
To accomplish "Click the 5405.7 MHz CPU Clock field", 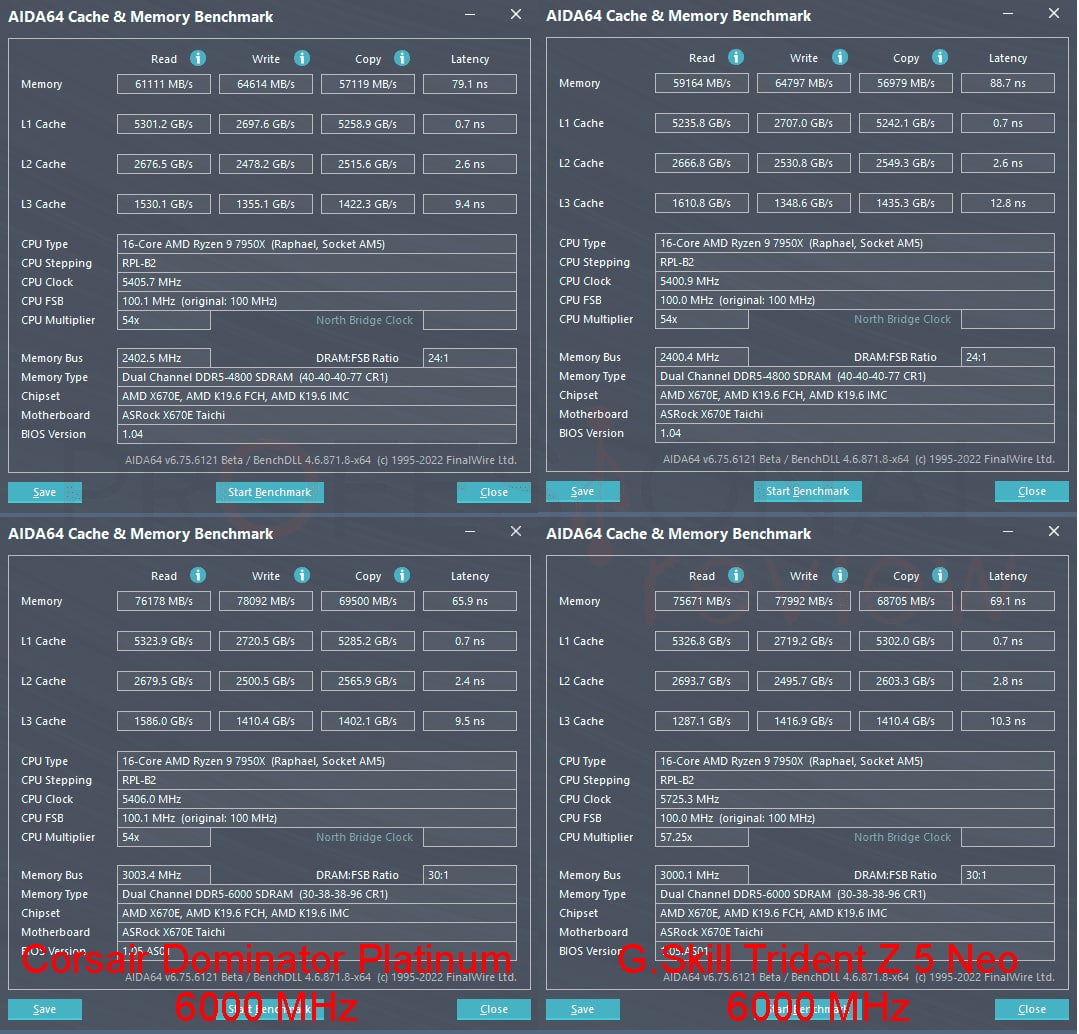I will point(317,282).
